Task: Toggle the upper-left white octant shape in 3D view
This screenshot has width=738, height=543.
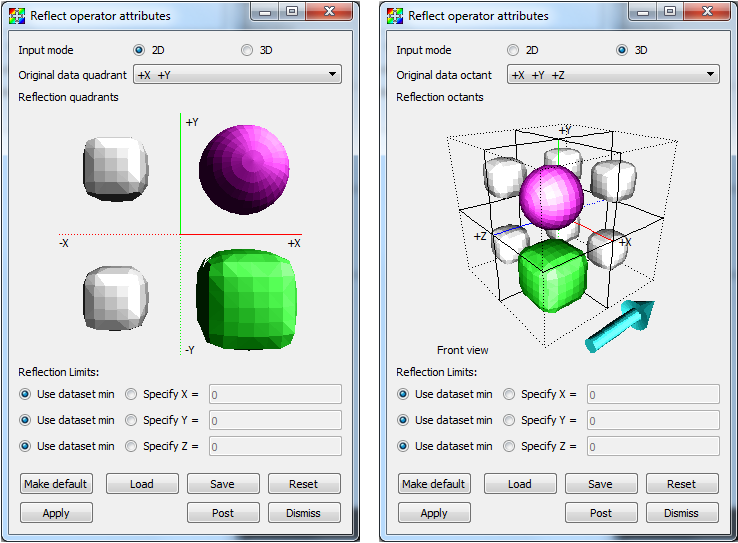Action: tap(504, 177)
